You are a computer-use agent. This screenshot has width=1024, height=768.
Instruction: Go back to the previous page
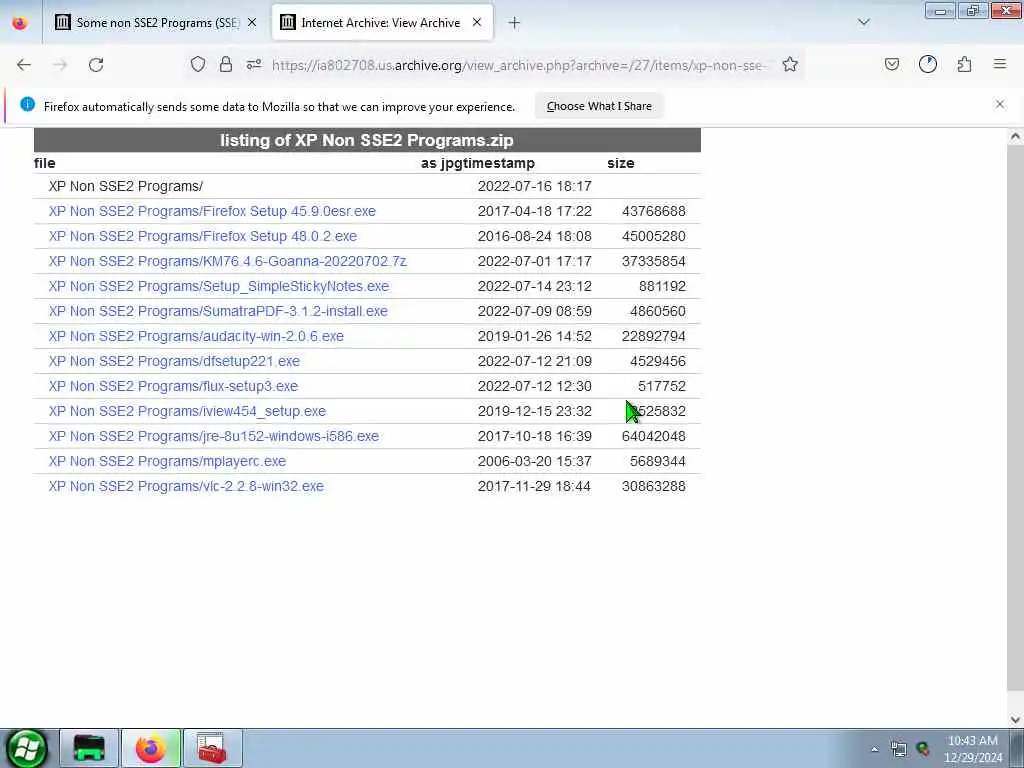click(x=24, y=65)
